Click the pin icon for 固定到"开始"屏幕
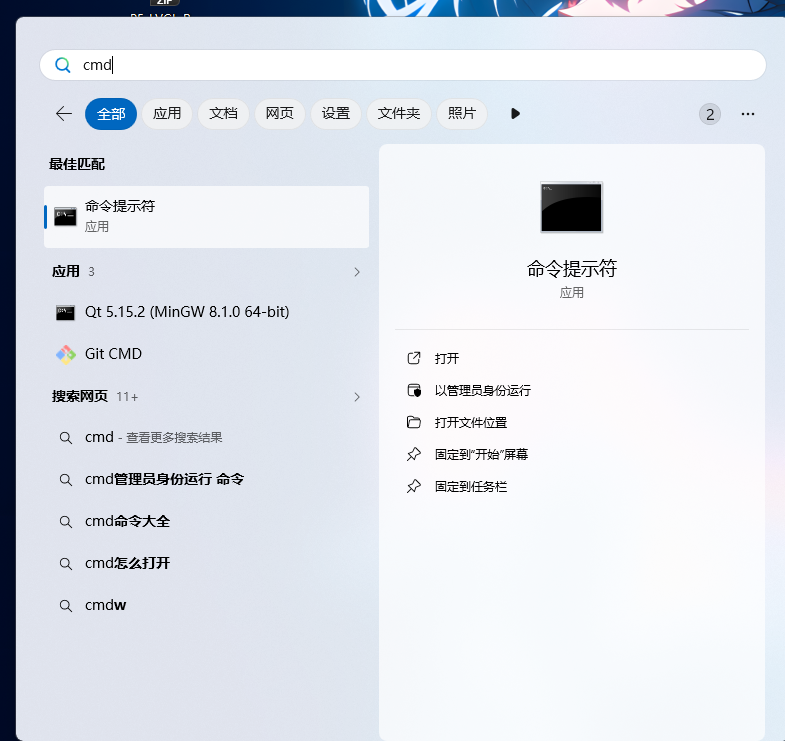 [414, 454]
